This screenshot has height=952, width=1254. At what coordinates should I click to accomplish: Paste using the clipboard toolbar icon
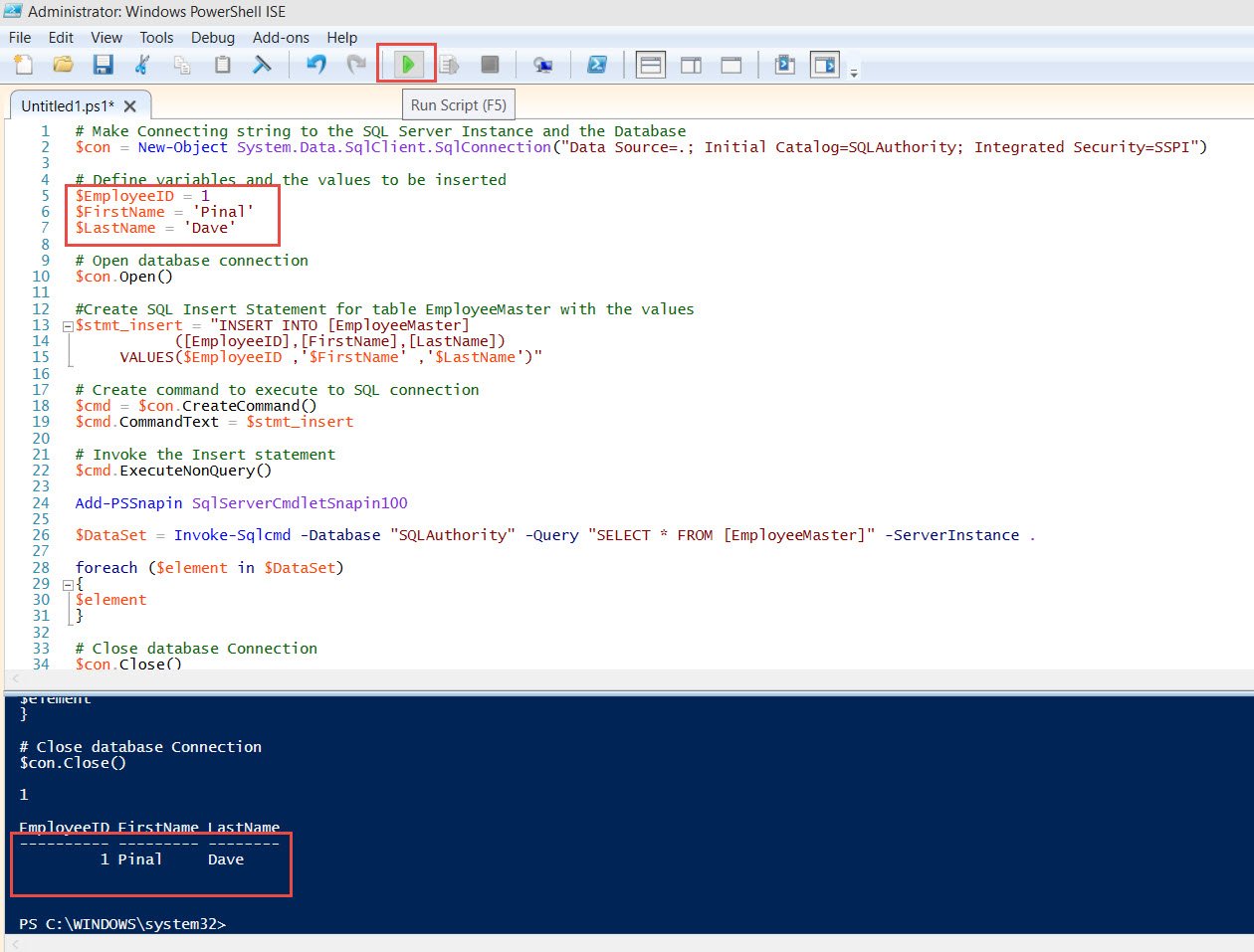(x=223, y=65)
